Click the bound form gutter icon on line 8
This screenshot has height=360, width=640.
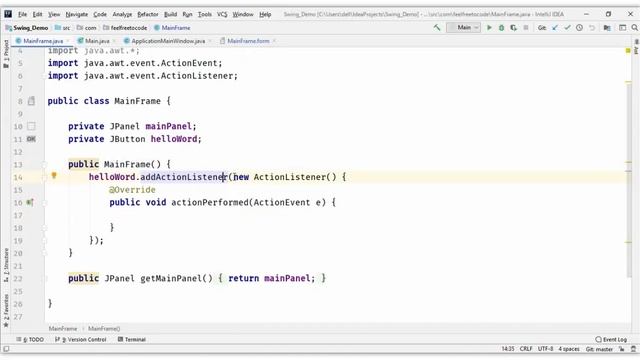click(31, 101)
